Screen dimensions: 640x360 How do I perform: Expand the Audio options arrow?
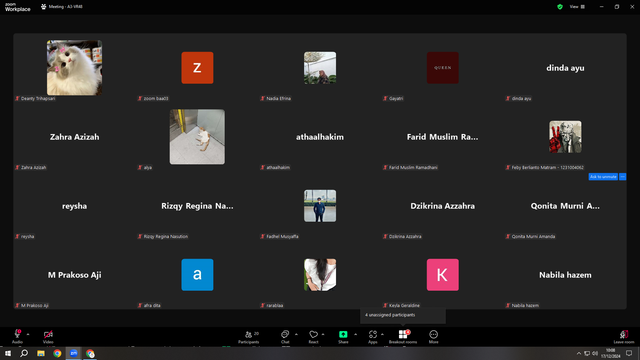[x=28, y=334]
